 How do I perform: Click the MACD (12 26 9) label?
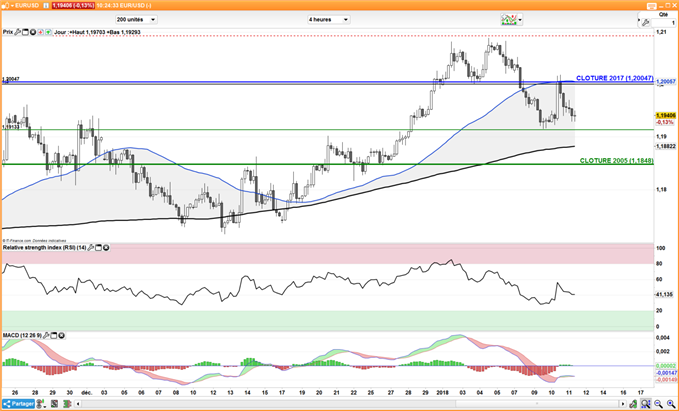23,336
